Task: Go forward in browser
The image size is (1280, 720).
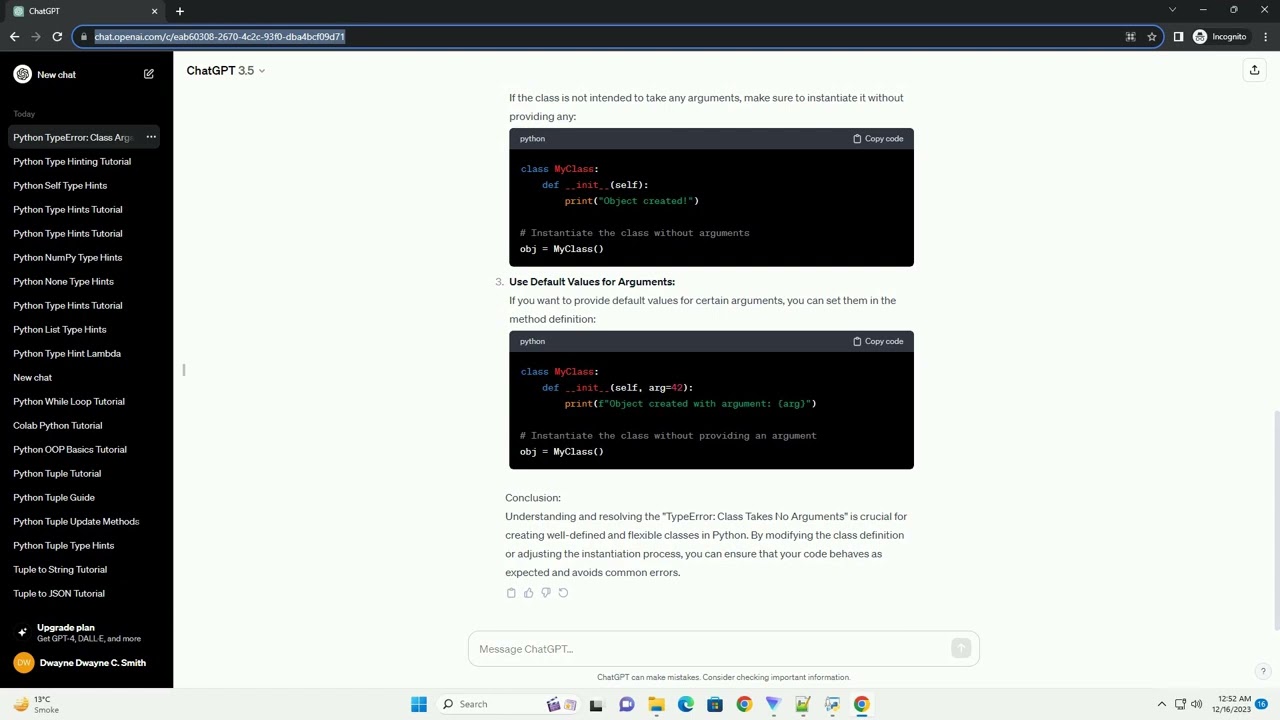Action: (36, 37)
